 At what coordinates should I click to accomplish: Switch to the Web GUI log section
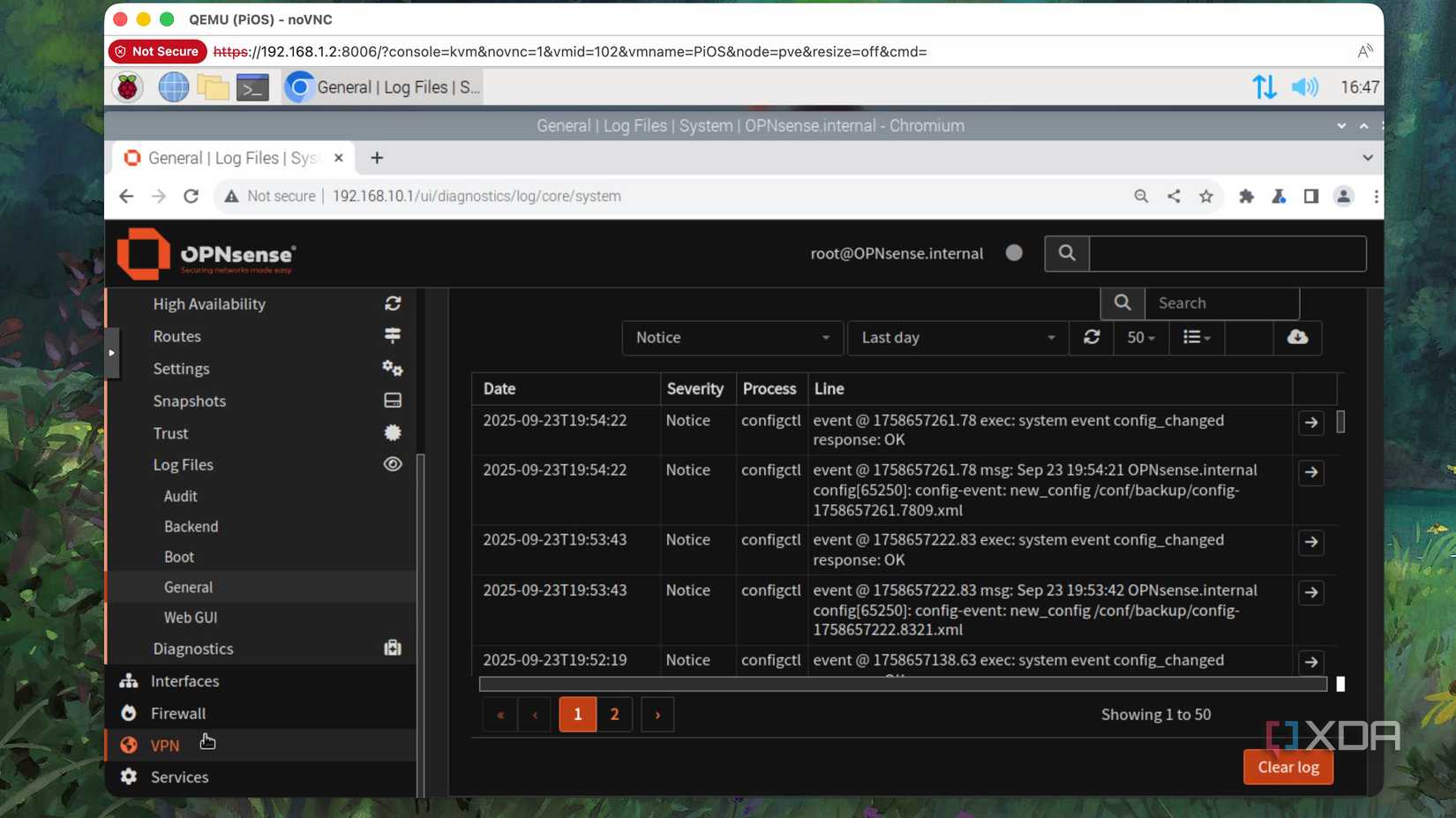[x=191, y=617]
